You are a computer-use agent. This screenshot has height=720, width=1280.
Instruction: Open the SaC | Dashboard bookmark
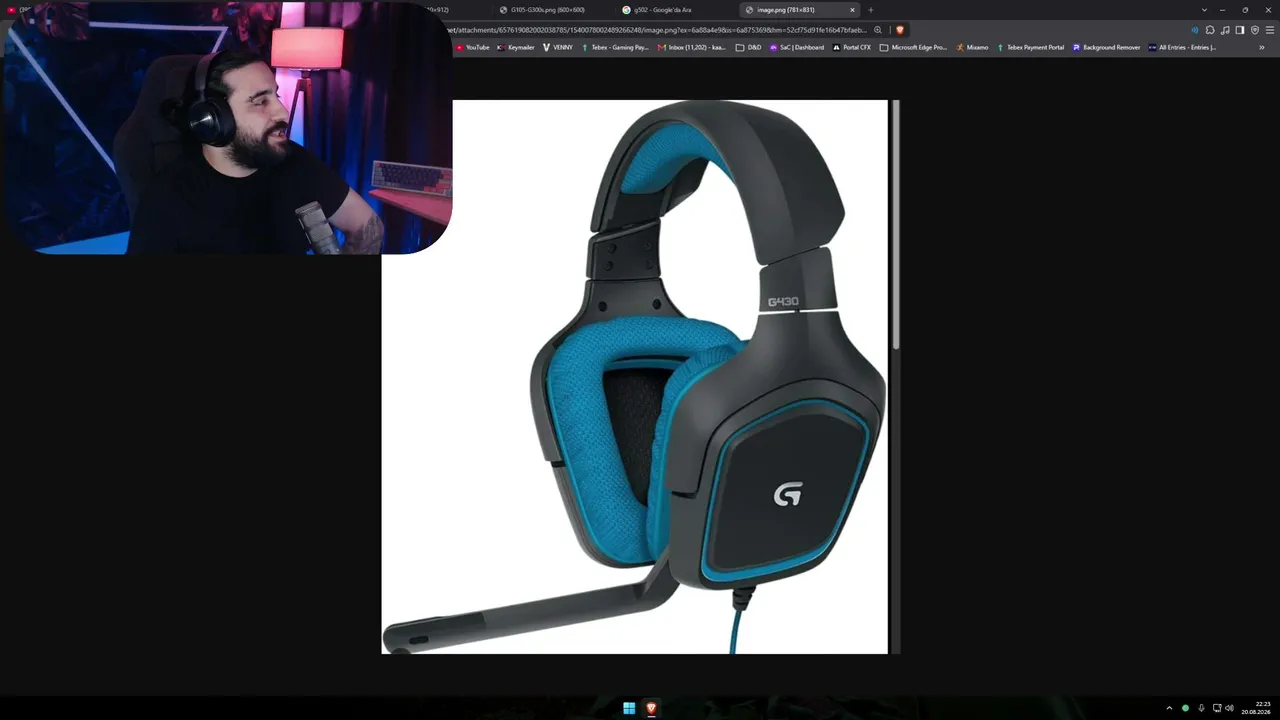click(x=797, y=47)
